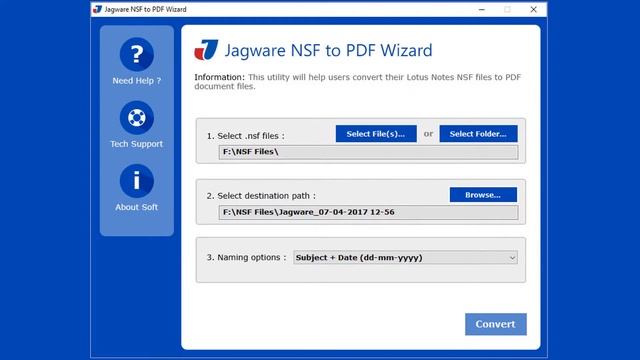Click the 'About Soft' label
The image size is (640, 360).
(x=136, y=207)
